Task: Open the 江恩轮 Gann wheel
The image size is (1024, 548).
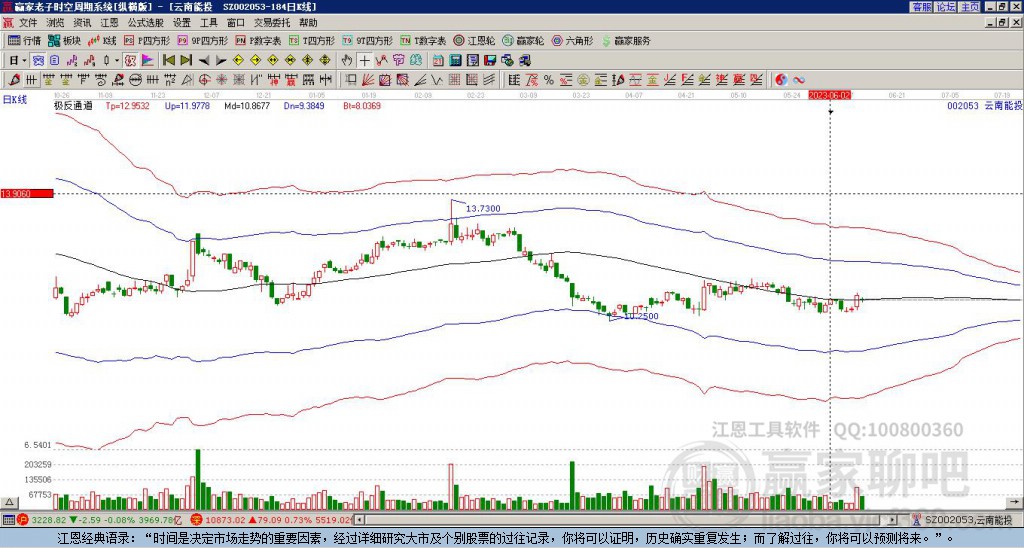Action: click(473, 40)
